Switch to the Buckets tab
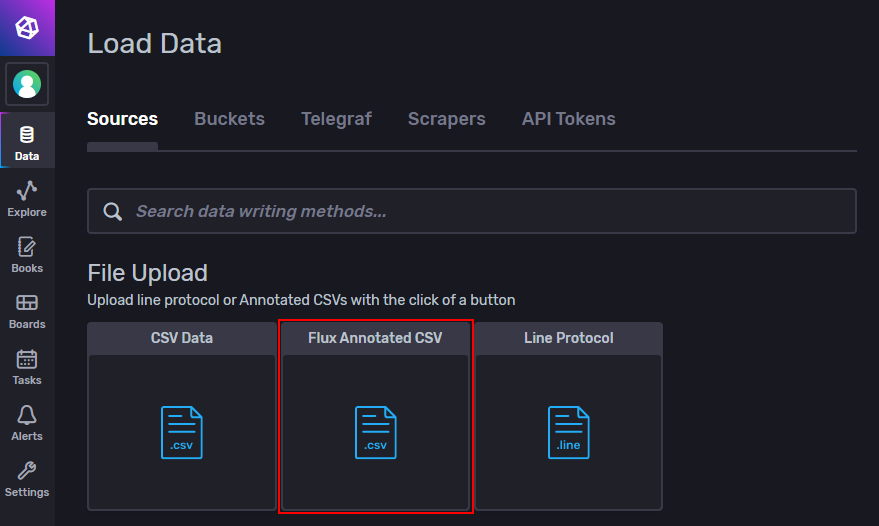 pos(229,119)
